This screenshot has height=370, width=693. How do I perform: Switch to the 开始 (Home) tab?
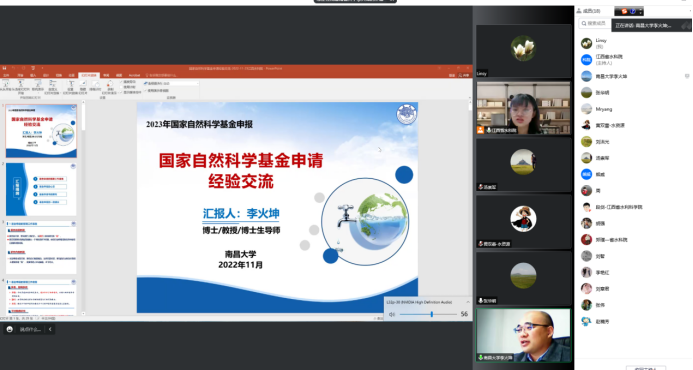[20, 76]
